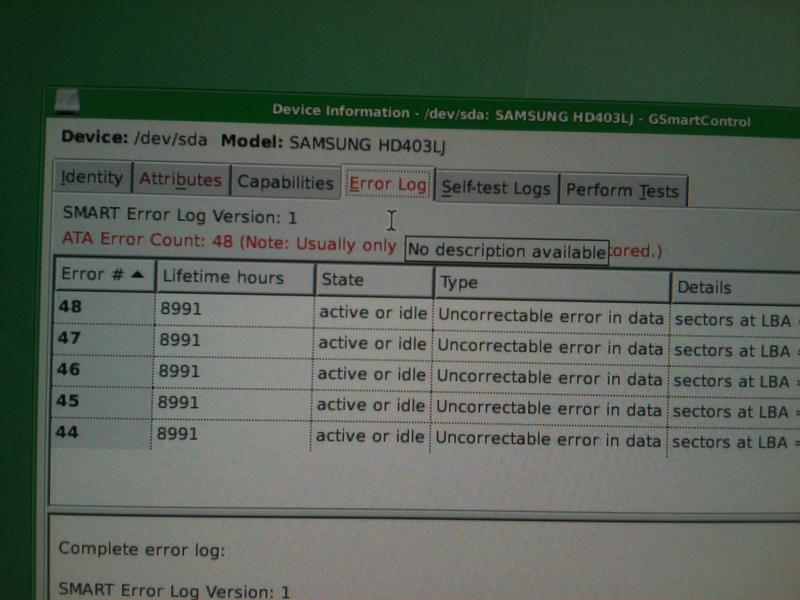800x600 pixels.
Task: Select error number 45 cell
Action: tap(101, 401)
